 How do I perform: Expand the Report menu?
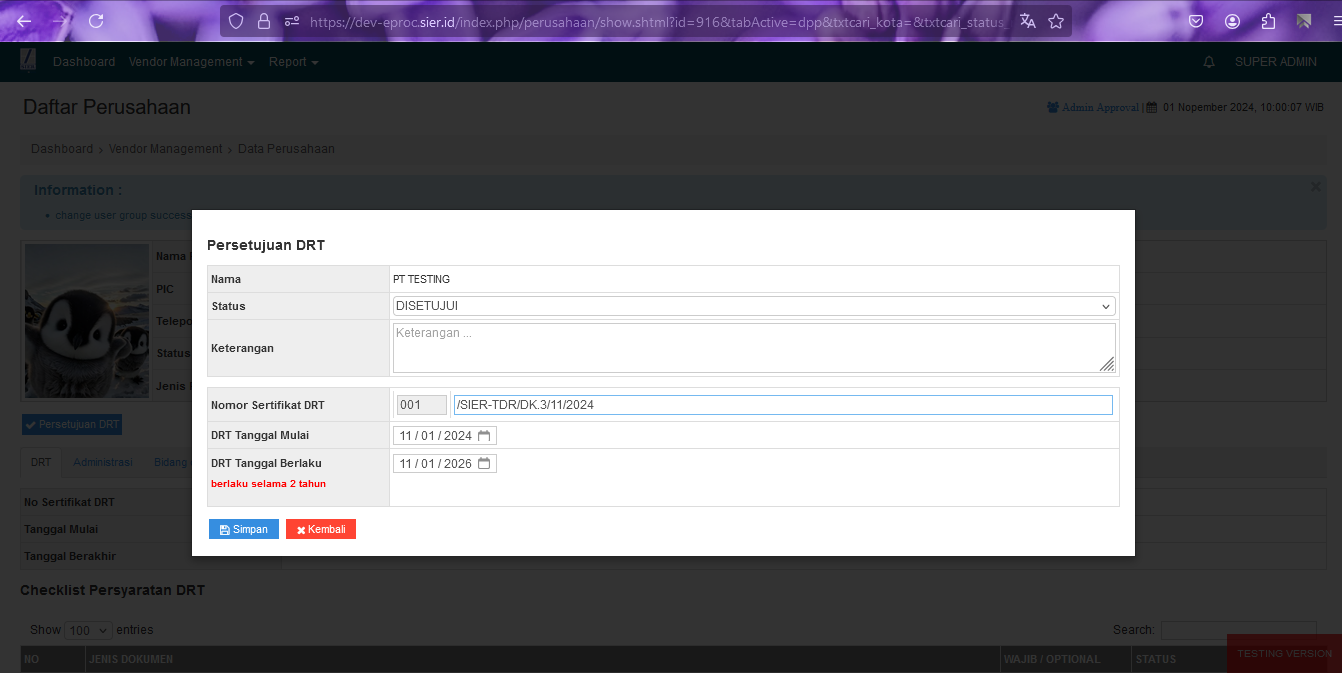coord(293,62)
